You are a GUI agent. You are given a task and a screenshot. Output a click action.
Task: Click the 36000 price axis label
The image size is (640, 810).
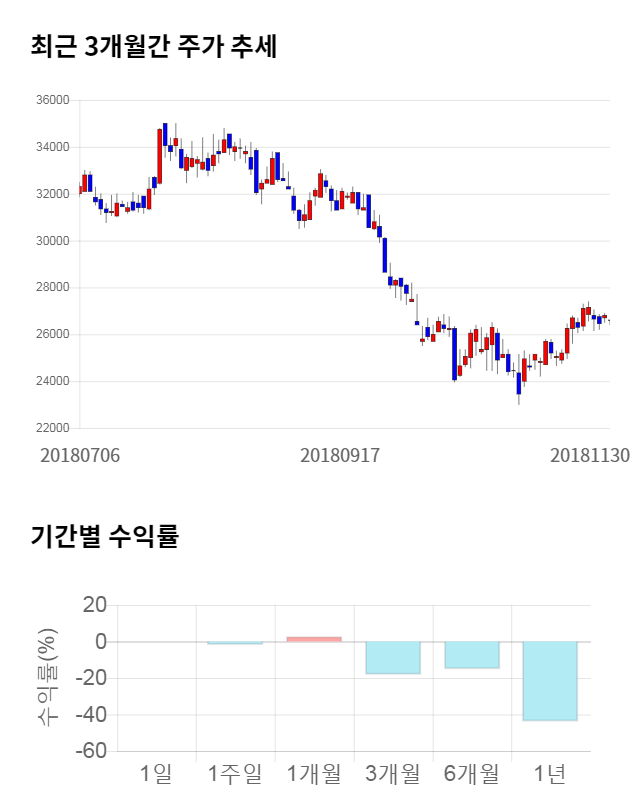click(53, 100)
